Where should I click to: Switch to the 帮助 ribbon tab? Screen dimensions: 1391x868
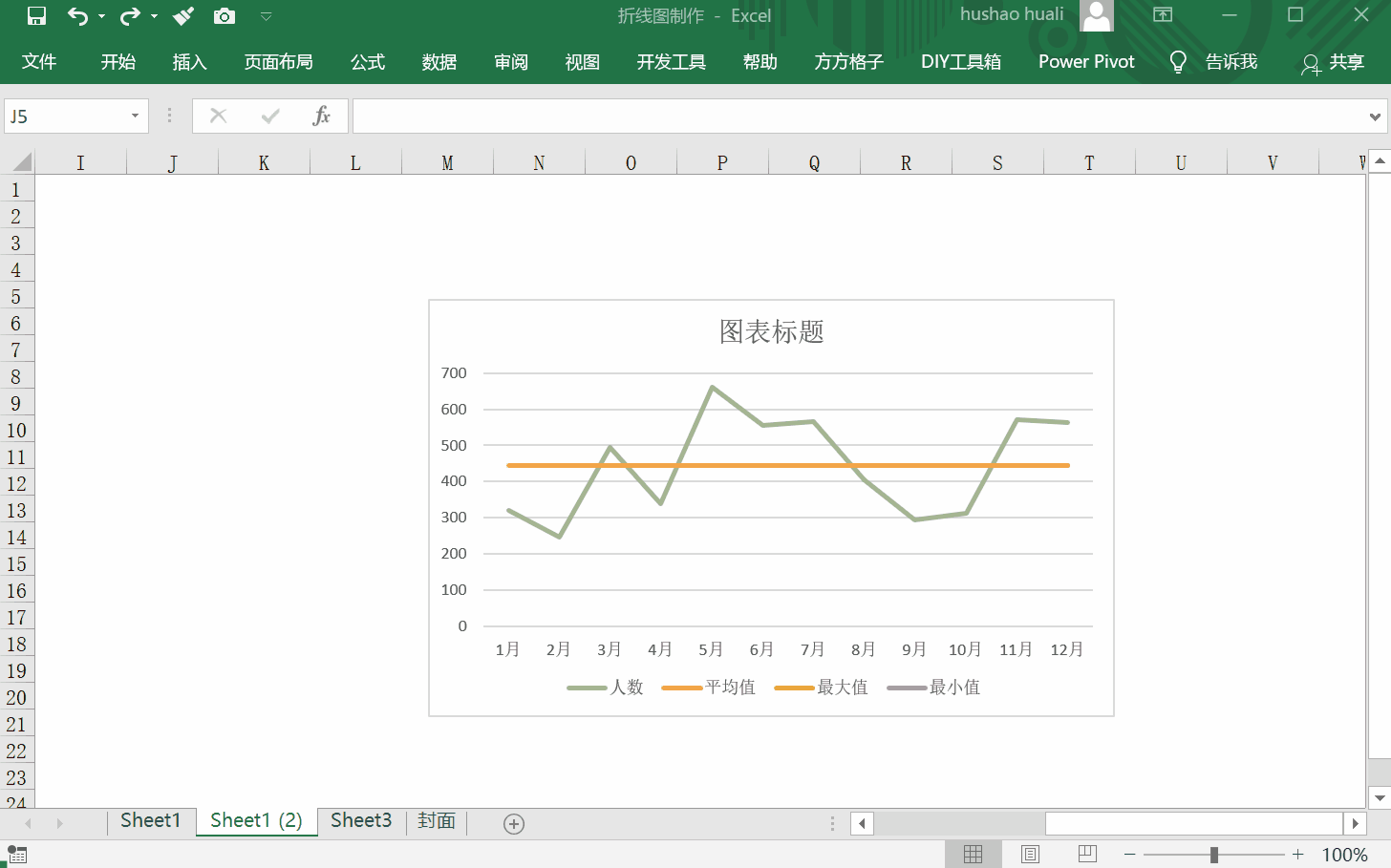[760, 62]
